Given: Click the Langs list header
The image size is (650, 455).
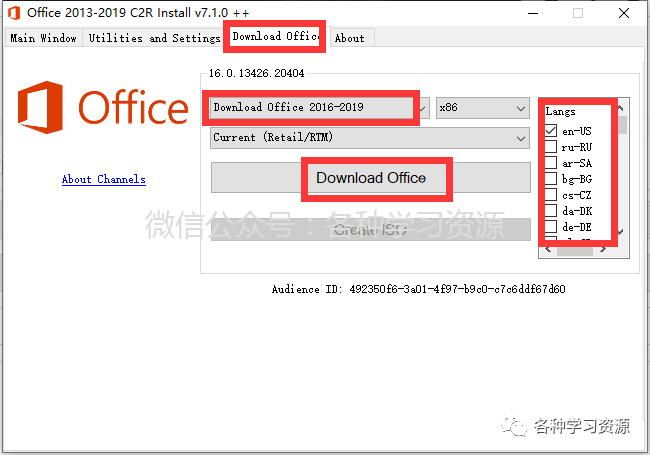Looking at the screenshot, I should tap(560, 111).
